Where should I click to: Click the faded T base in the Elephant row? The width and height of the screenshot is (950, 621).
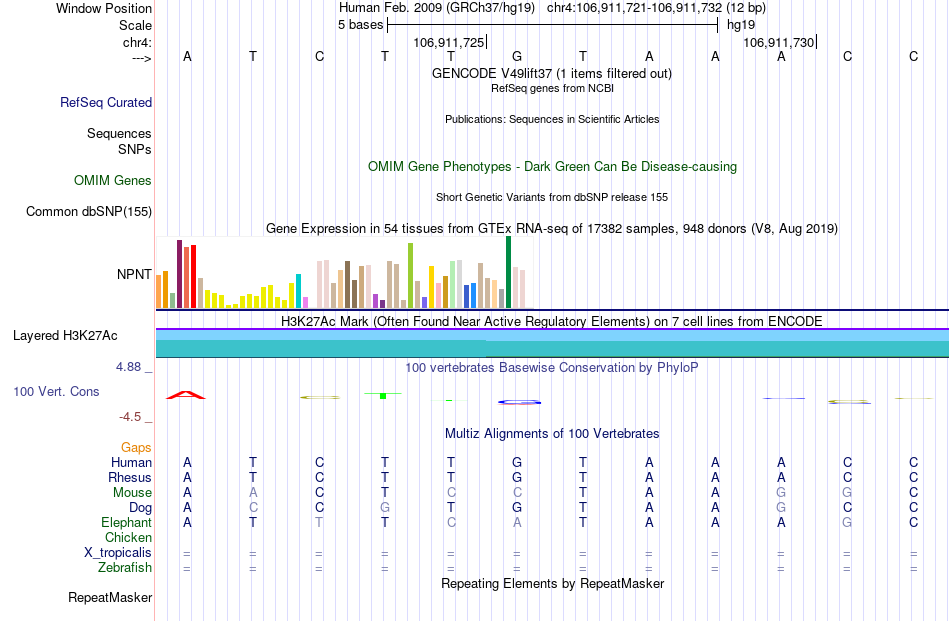[319, 522]
